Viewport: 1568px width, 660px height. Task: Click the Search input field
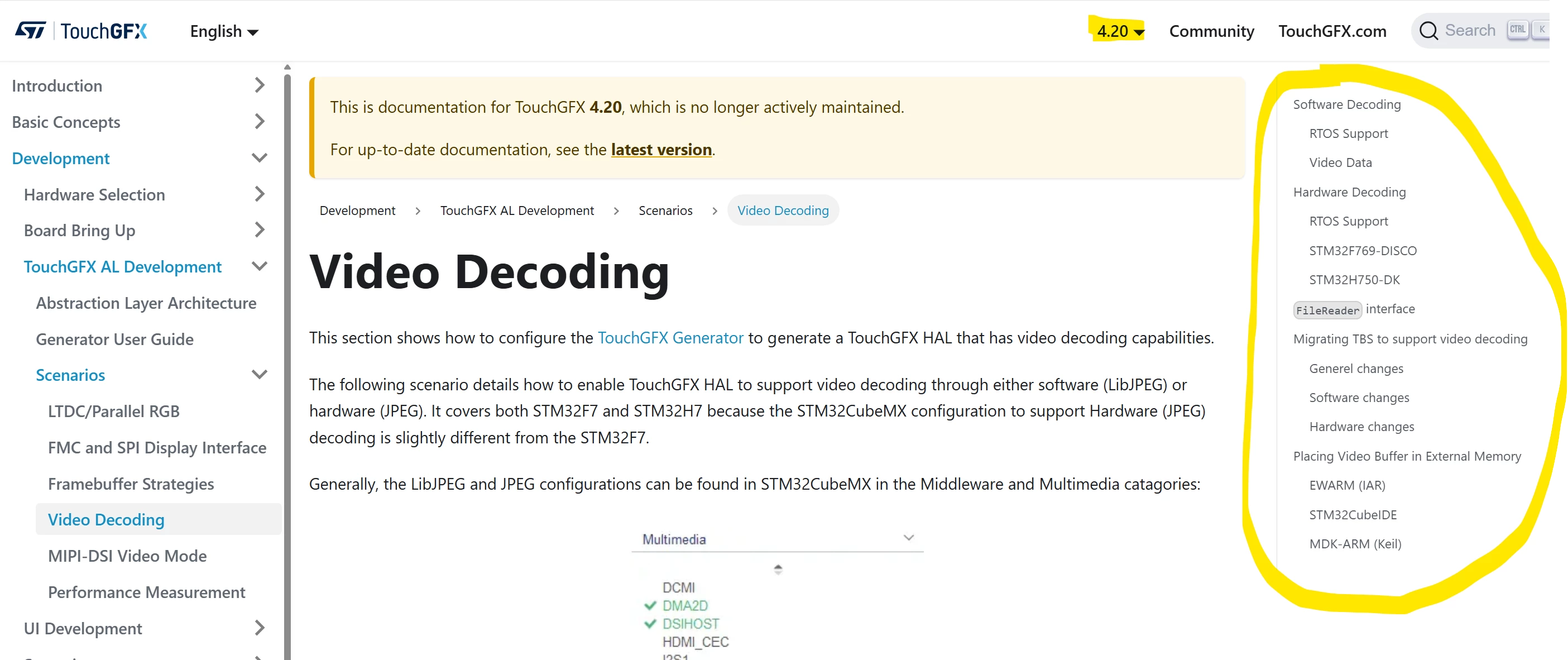(1480, 31)
